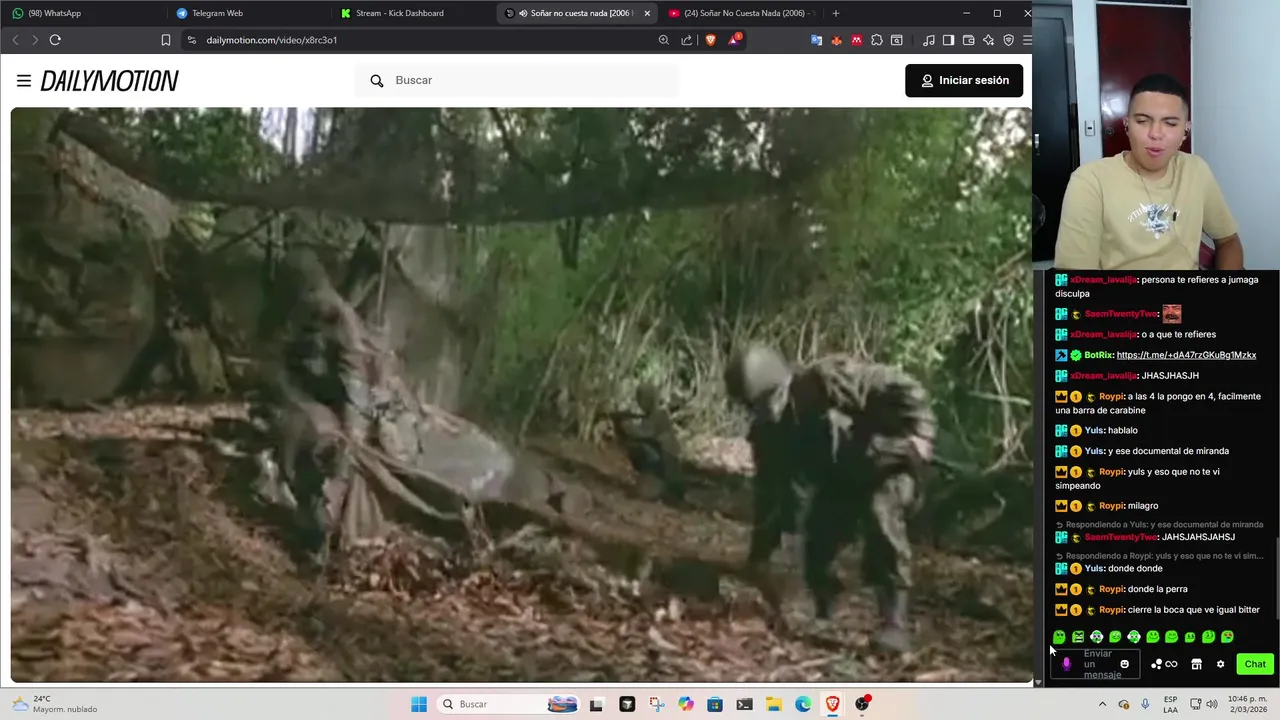The width and height of the screenshot is (1280, 720).
Task: Click the address bar URL
Action: point(272,40)
